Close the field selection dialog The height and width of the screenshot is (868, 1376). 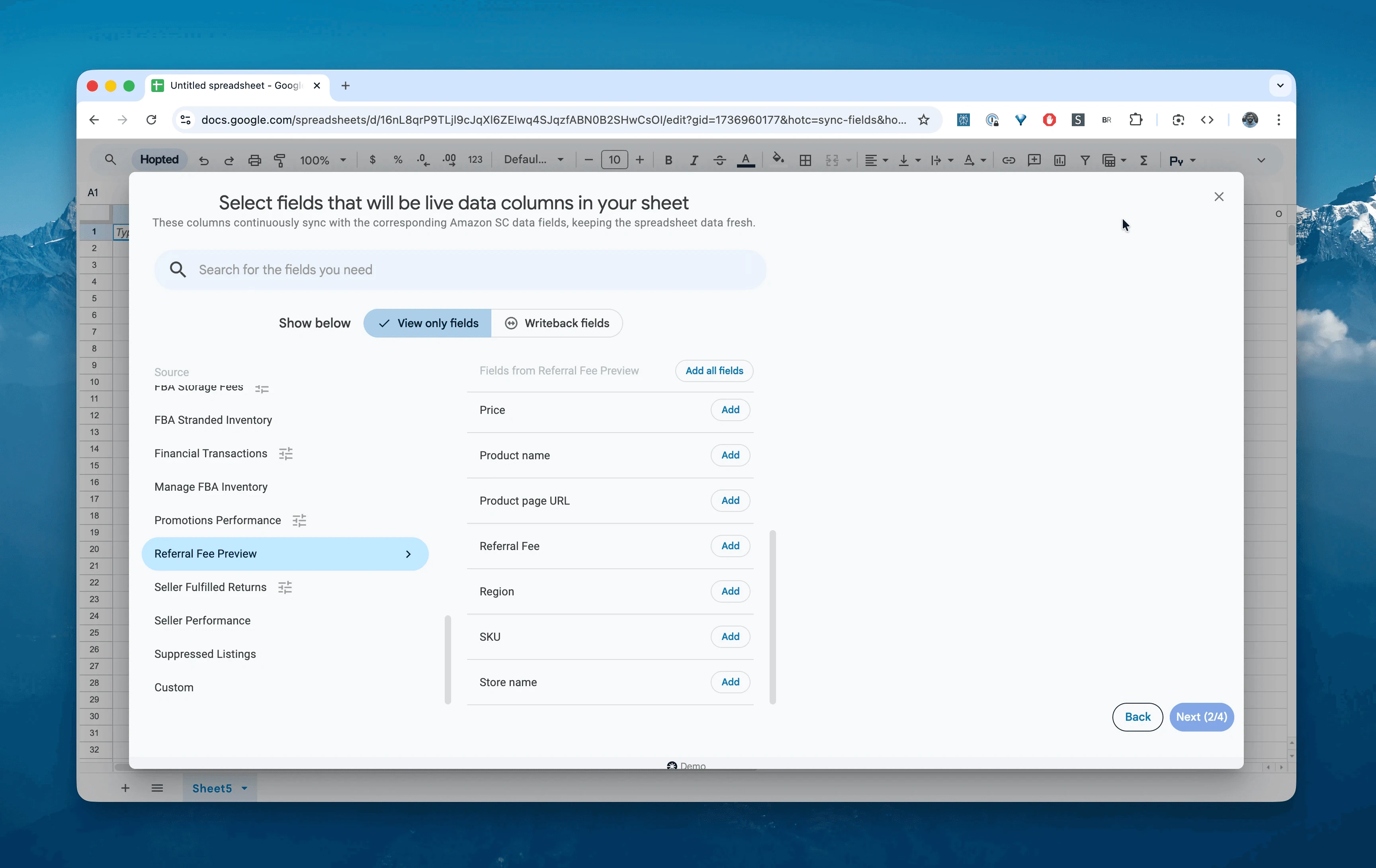pyautogui.click(x=1219, y=197)
